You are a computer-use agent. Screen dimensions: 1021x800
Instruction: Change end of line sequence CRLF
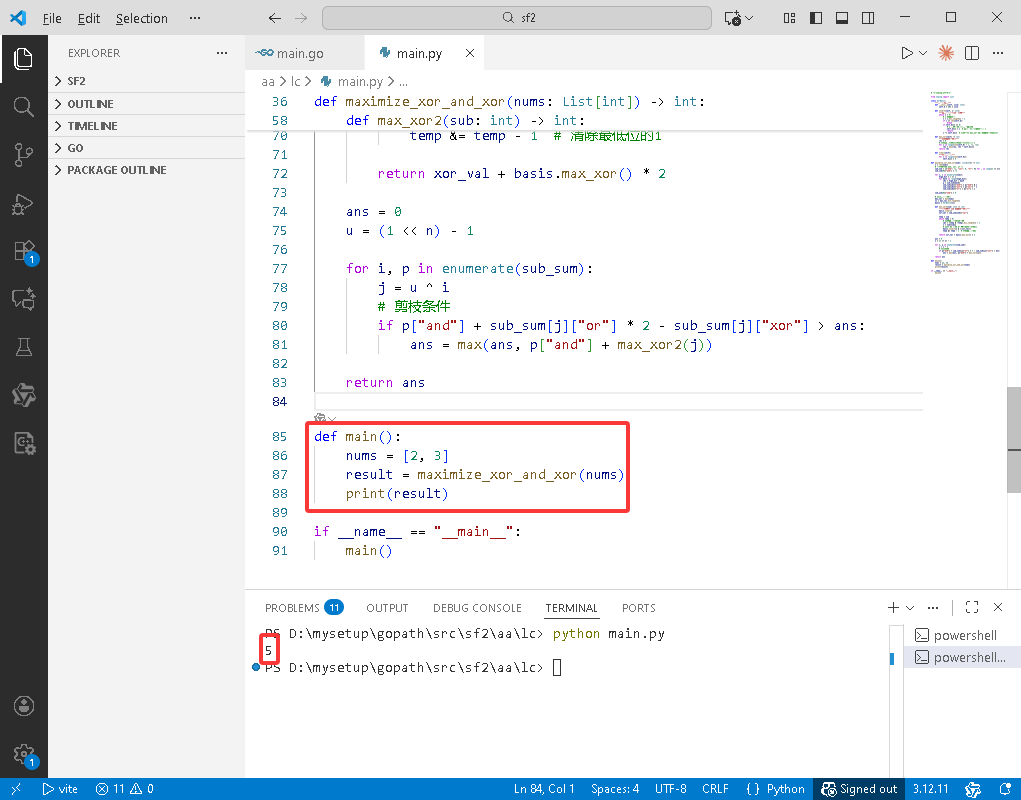715,789
